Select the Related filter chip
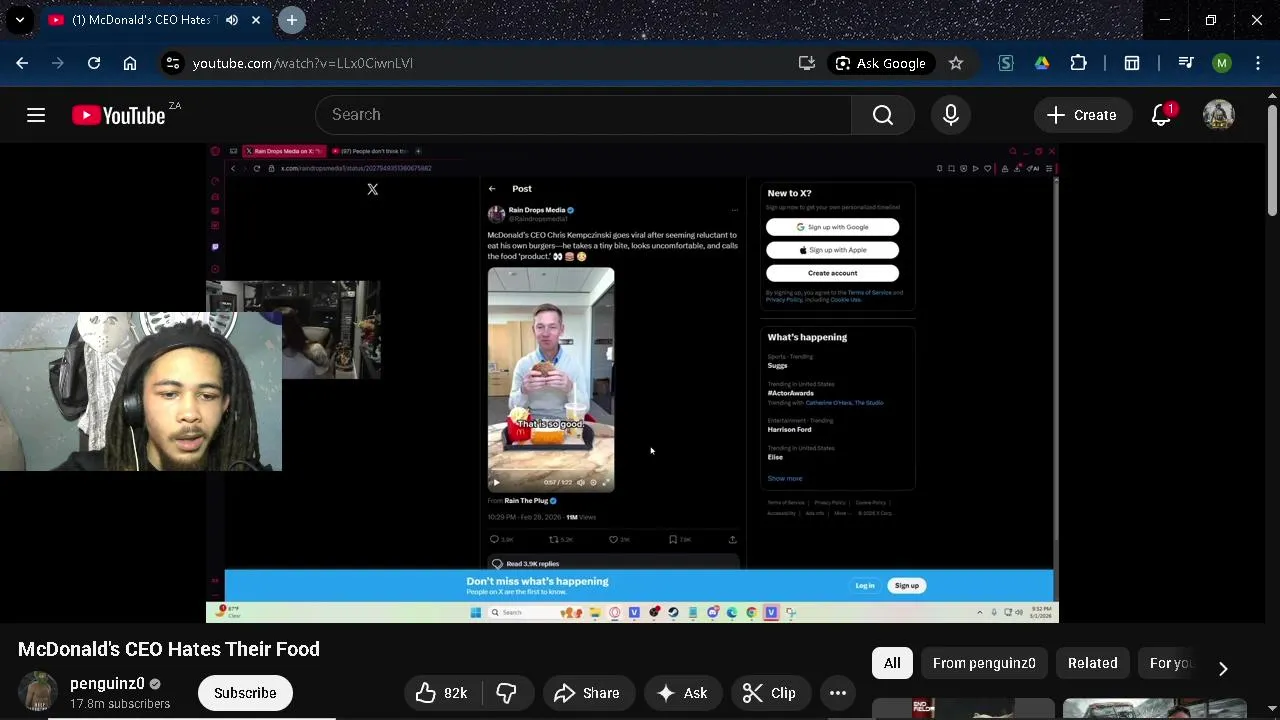Screen dimensions: 1280x720 [x=1092, y=663]
